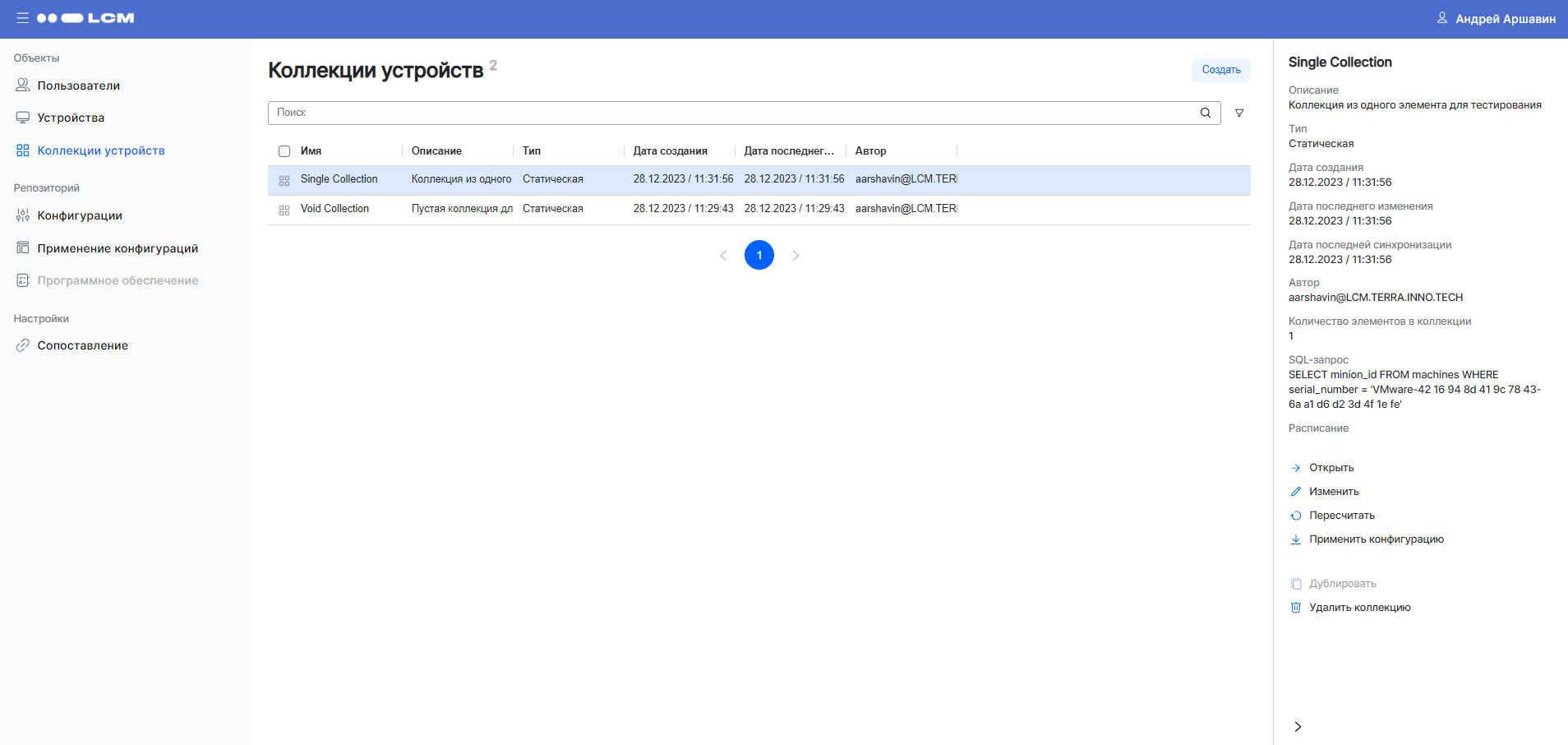Viewport: 1568px width, 745px height.
Task: Click the pencil icon next to Изменить
Action: tap(1296, 492)
